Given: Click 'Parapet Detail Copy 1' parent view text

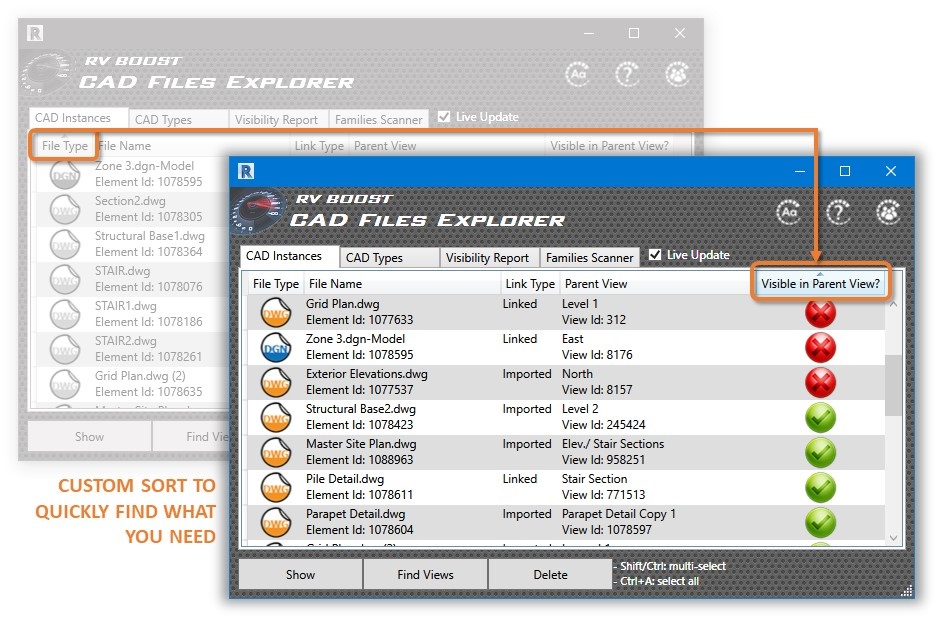Looking at the screenshot, I should (x=619, y=514).
